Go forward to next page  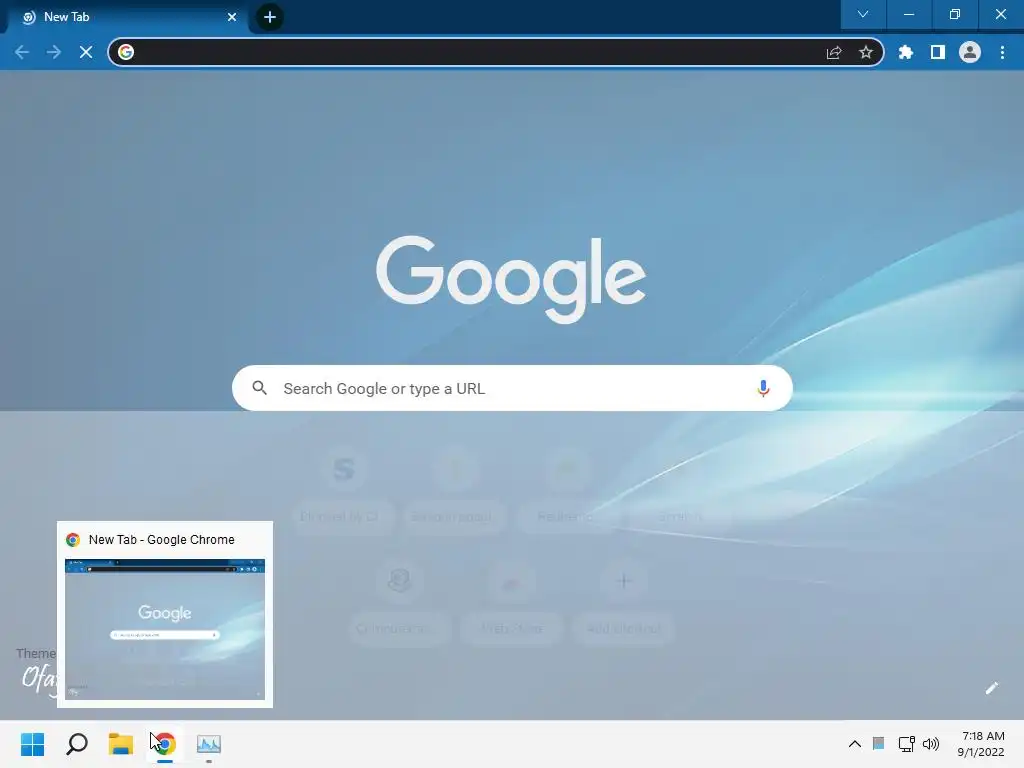point(54,52)
